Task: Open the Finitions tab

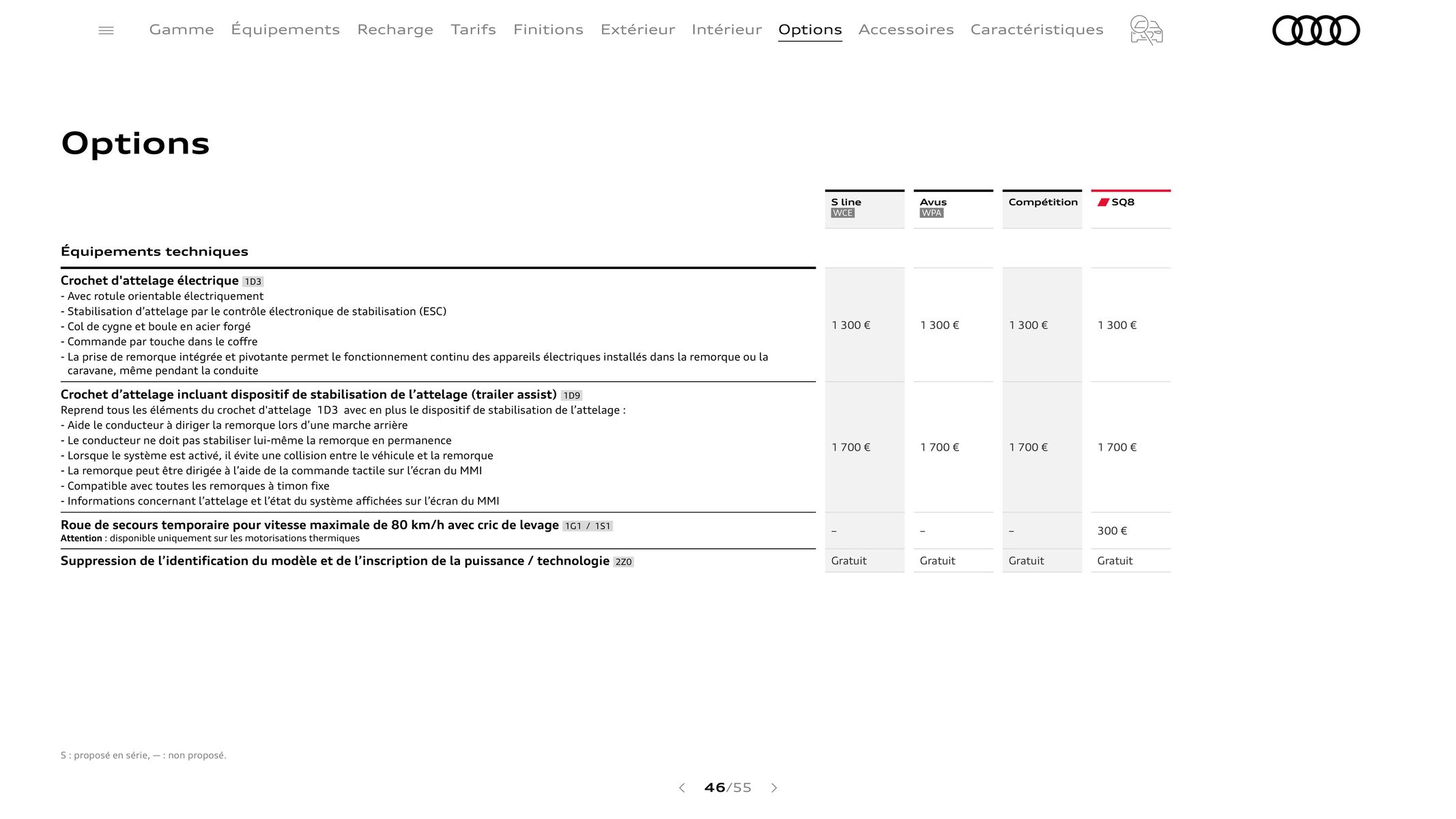Action: [548, 29]
